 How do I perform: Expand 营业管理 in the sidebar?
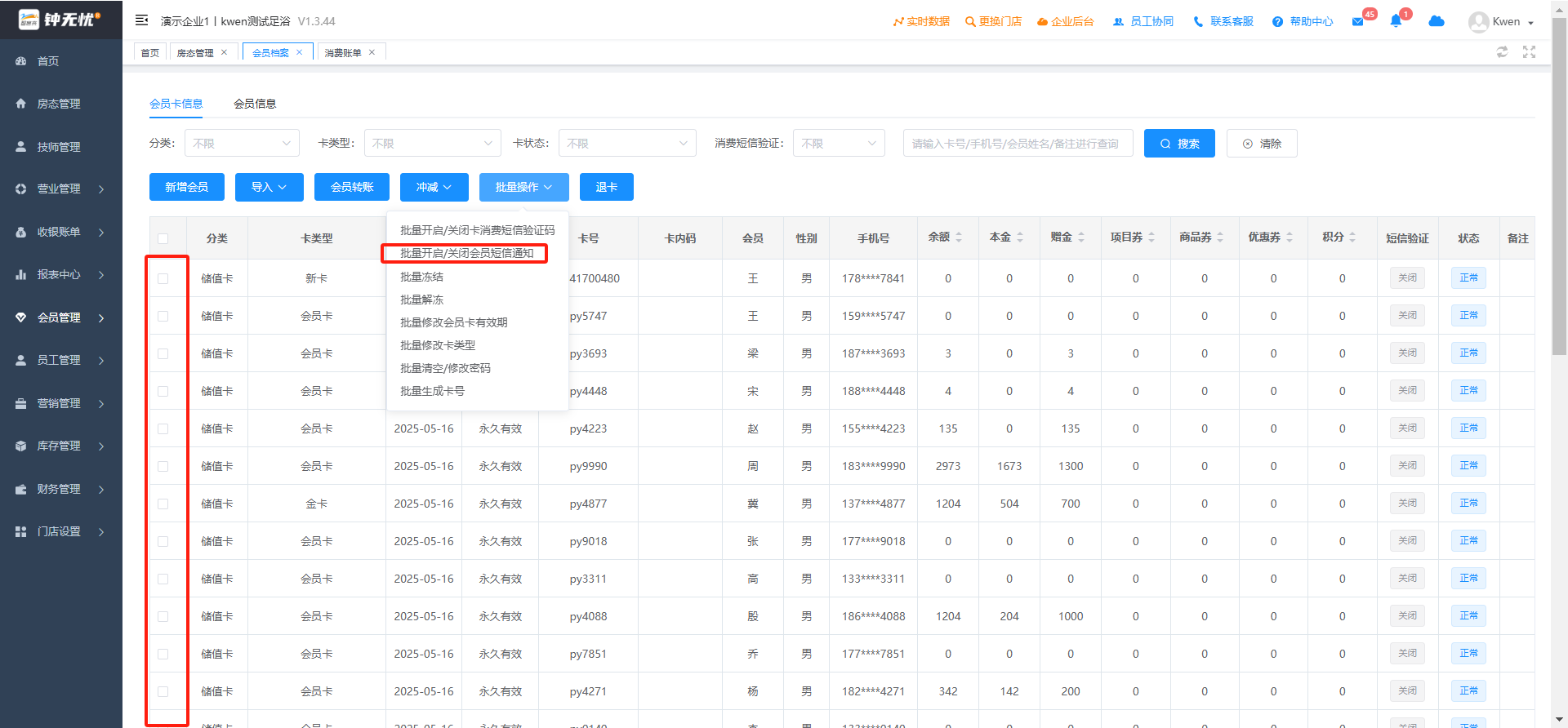(x=60, y=189)
